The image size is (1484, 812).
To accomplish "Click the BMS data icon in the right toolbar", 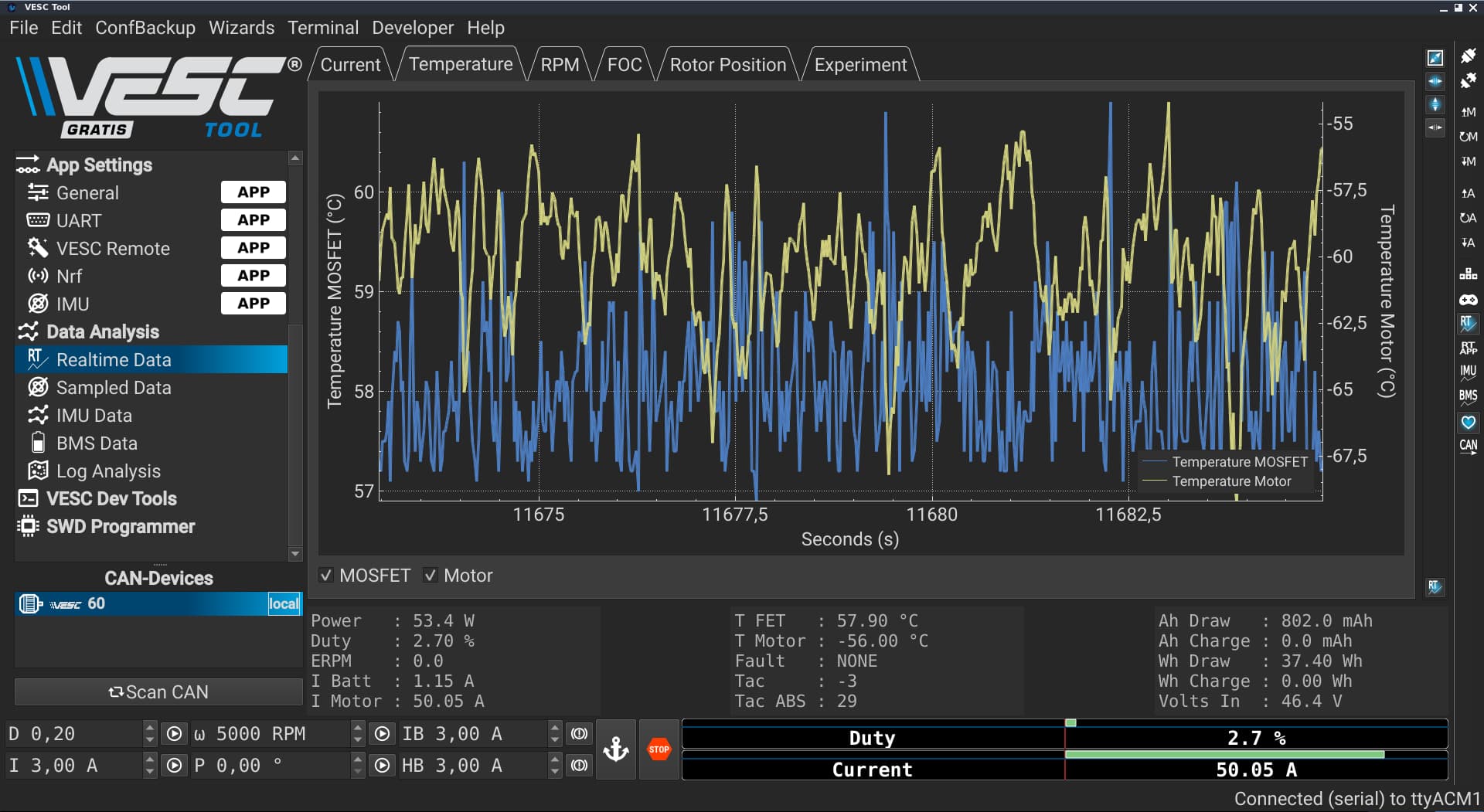I will [x=1468, y=396].
